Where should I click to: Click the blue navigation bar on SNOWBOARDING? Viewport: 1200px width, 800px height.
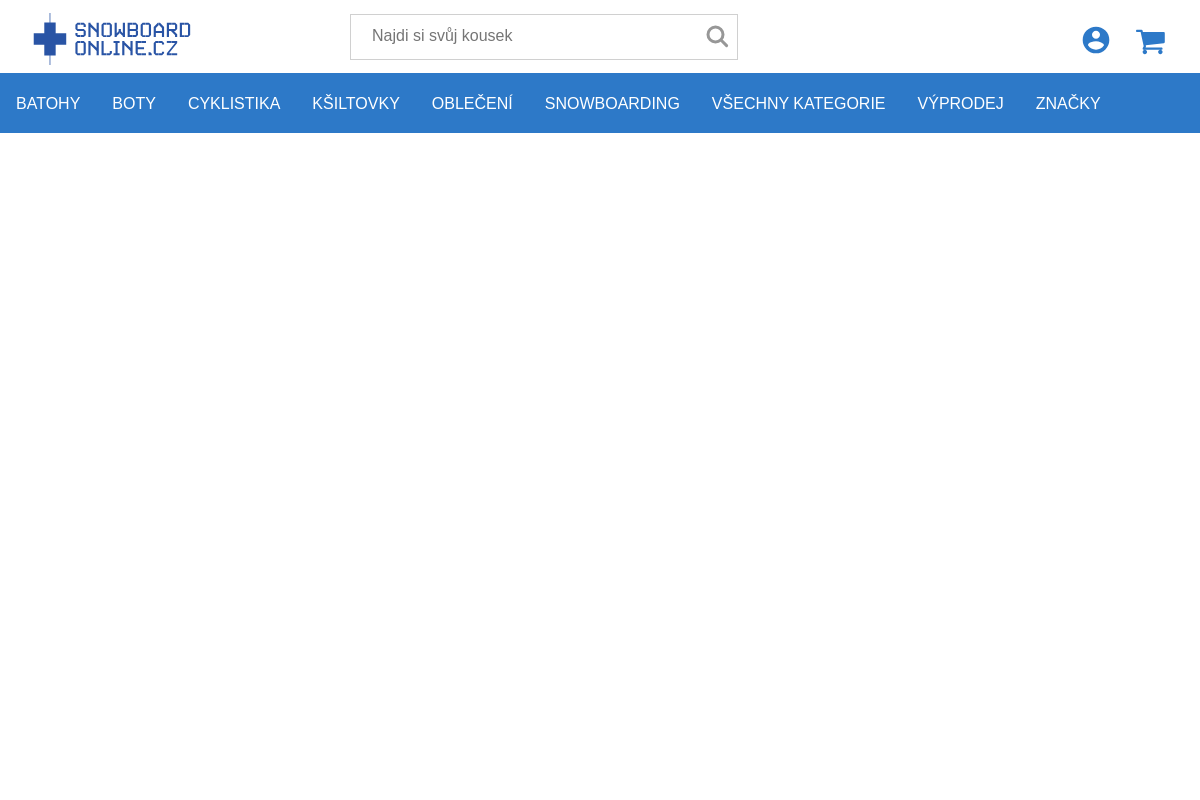click(x=612, y=103)
